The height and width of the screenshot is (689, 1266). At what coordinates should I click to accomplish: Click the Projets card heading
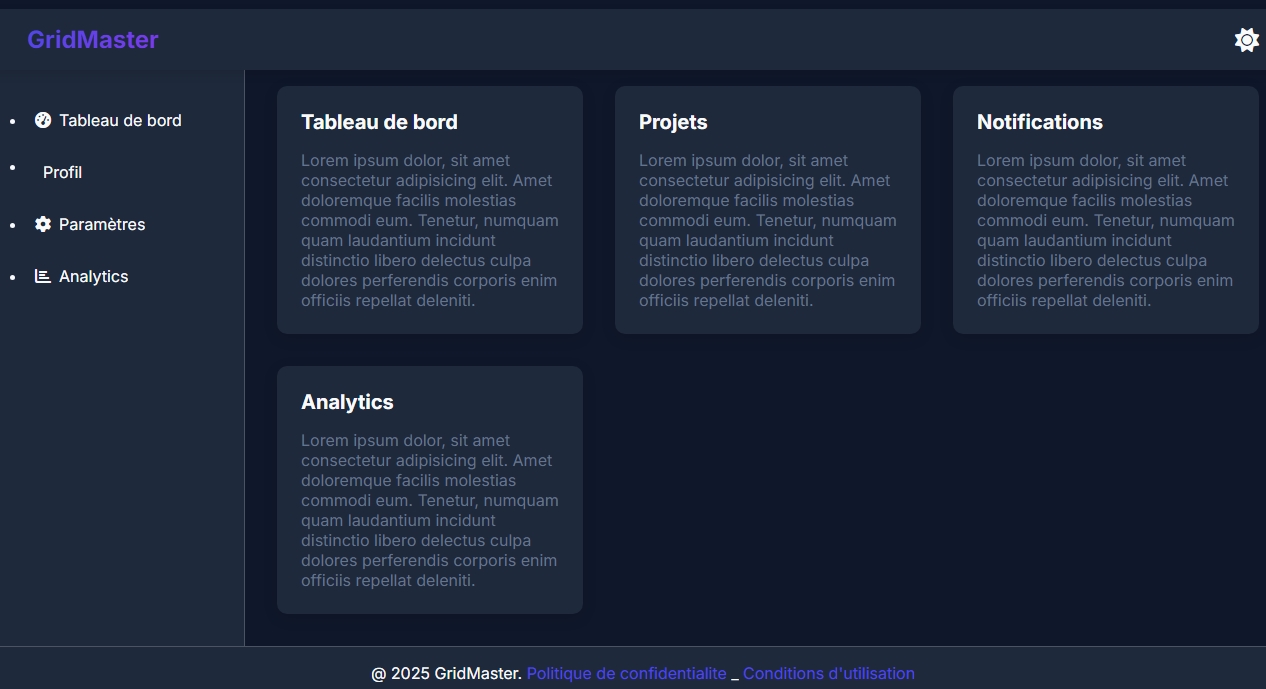click(673, 122)
